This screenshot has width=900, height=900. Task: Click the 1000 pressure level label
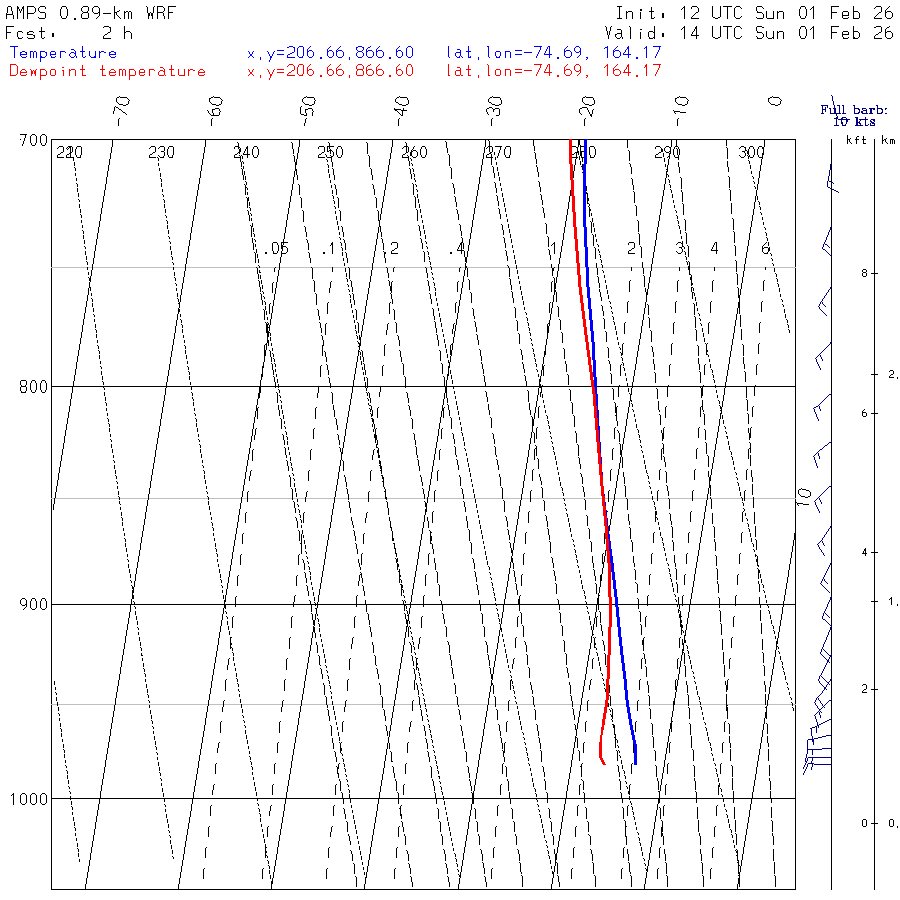29,799
